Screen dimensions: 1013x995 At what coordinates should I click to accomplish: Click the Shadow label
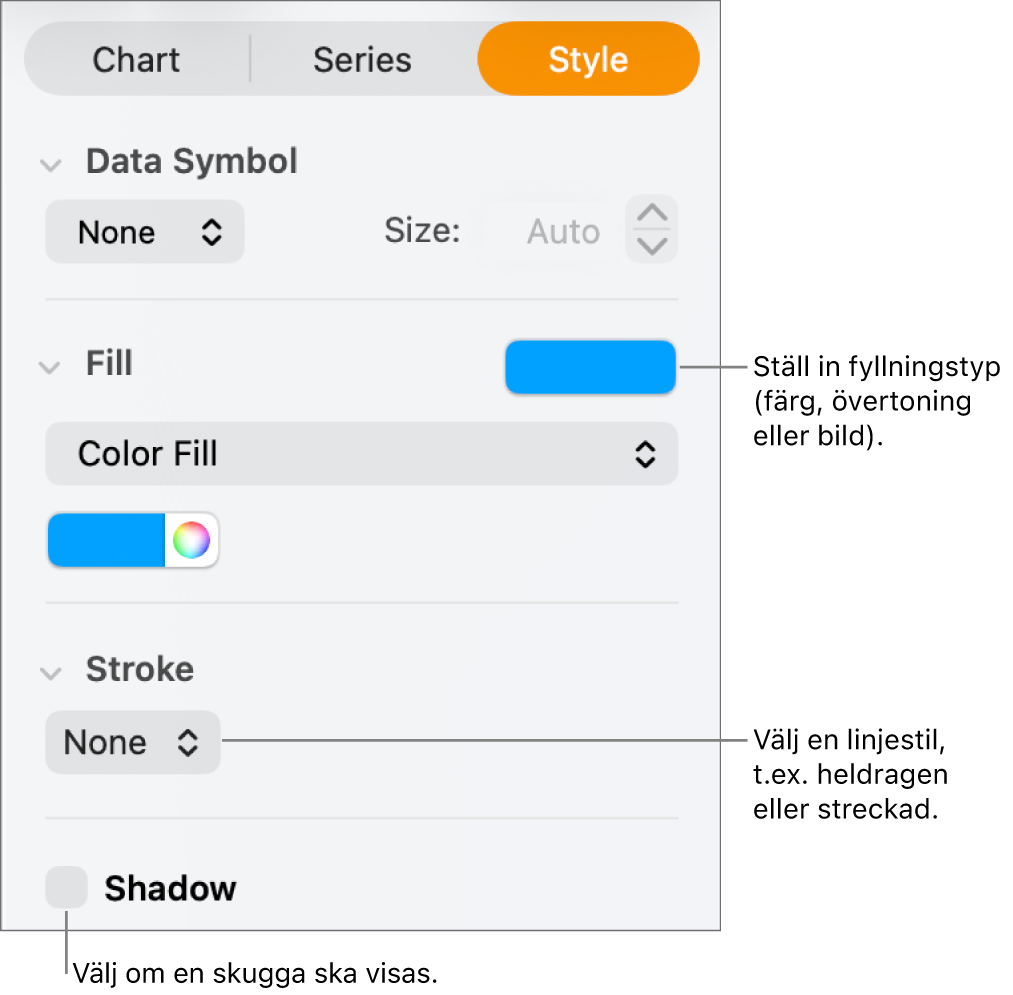[170, 888]
